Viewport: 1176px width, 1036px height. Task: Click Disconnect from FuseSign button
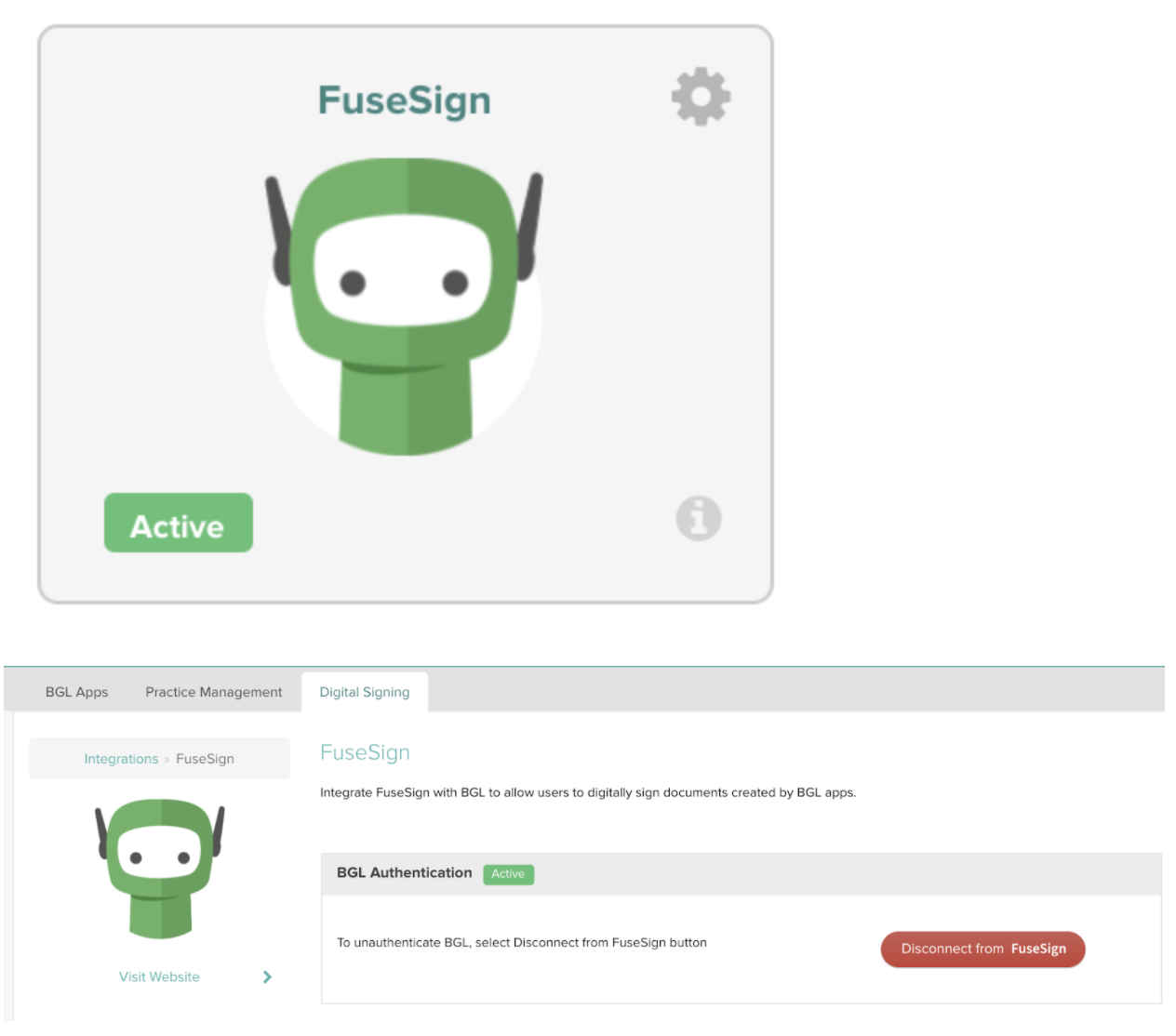point(982,949)
